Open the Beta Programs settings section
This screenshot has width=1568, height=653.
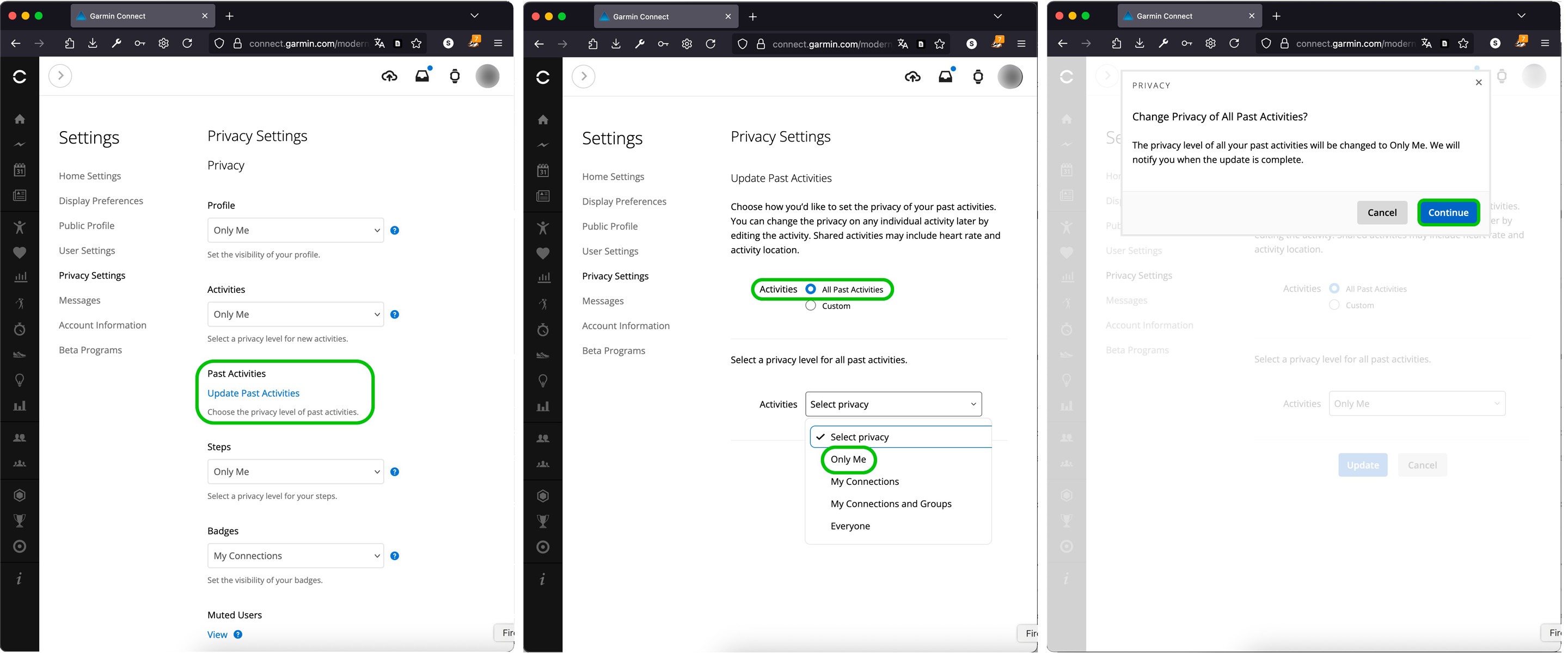90,349
